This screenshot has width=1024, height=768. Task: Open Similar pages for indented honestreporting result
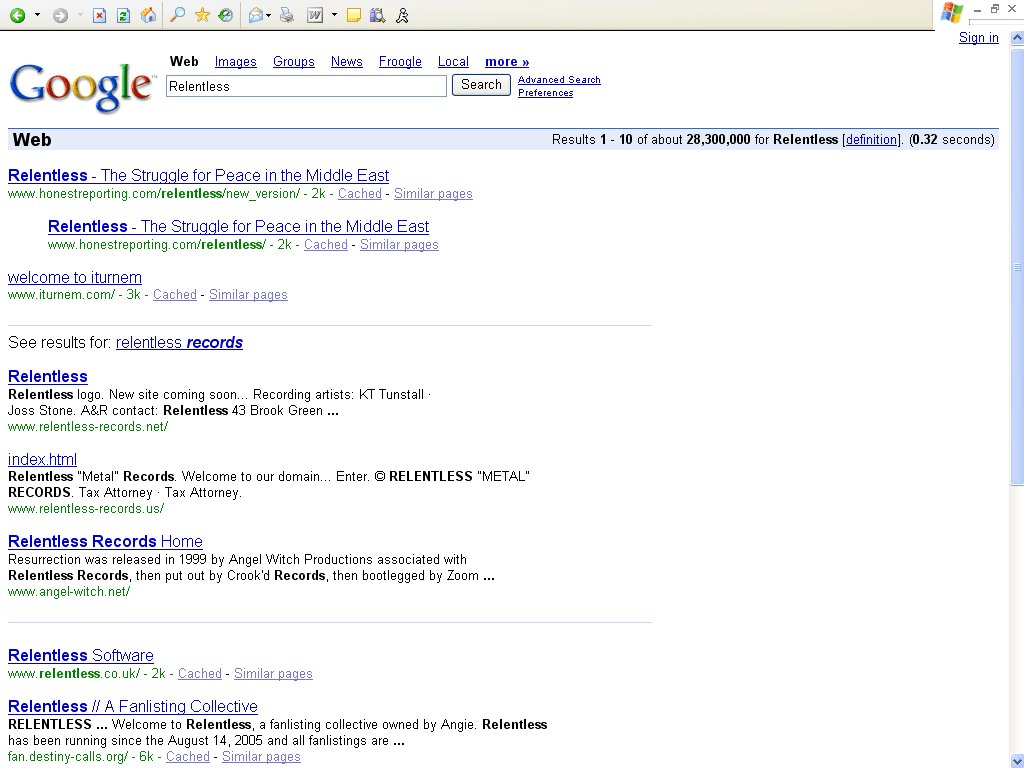click(399, 245)
